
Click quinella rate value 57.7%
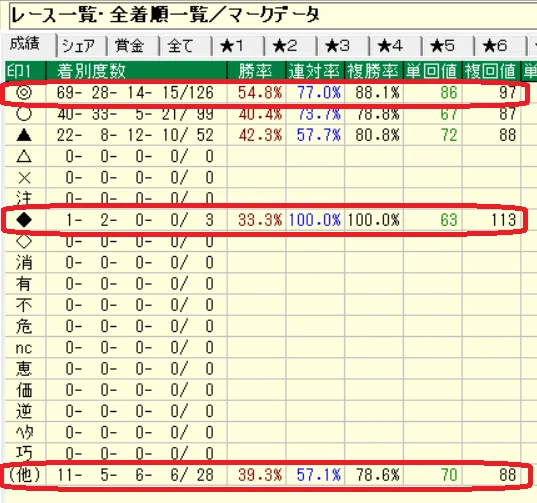319,135
